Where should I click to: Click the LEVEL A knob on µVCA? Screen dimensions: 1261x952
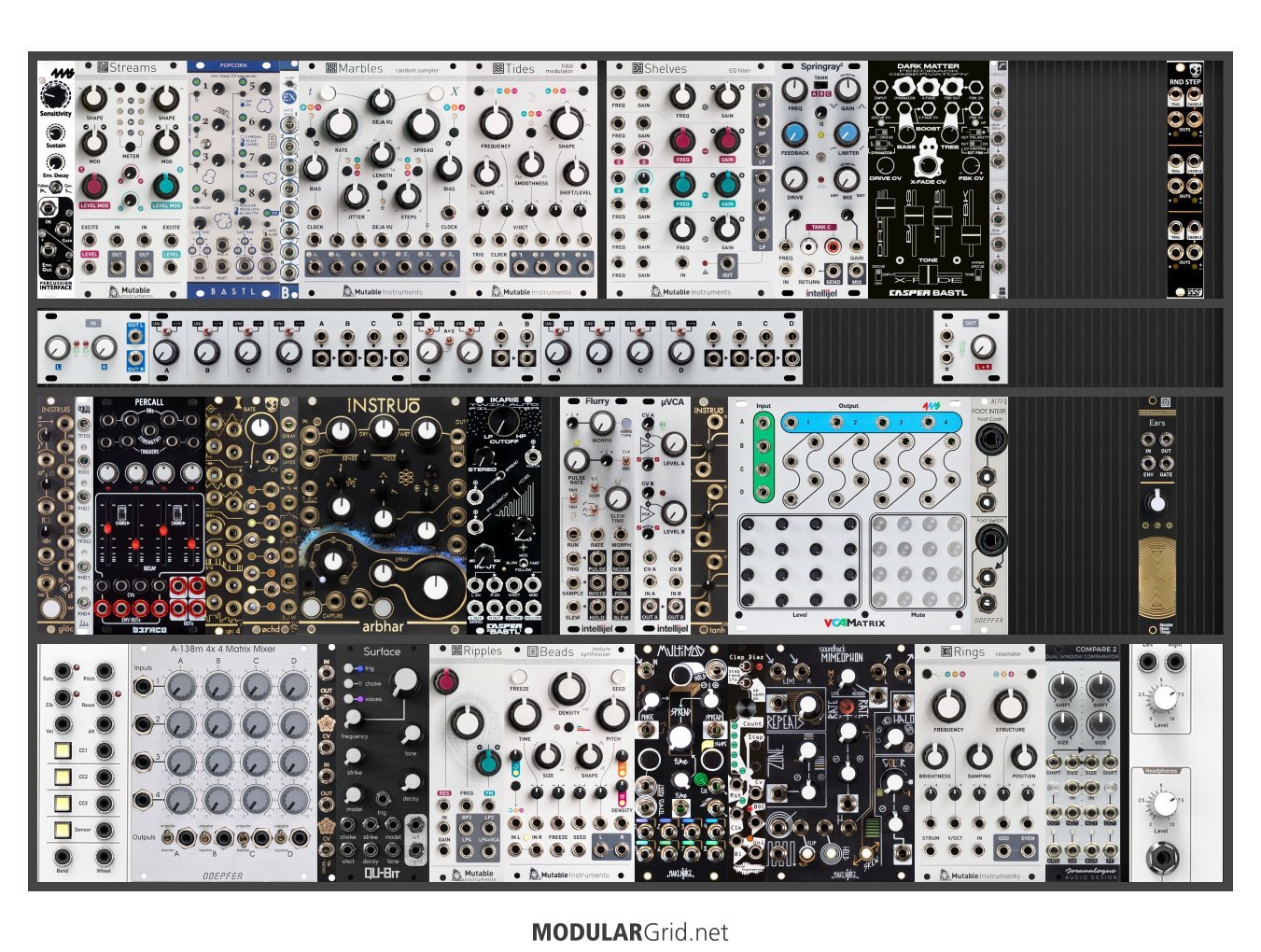(x=673, y=444)
